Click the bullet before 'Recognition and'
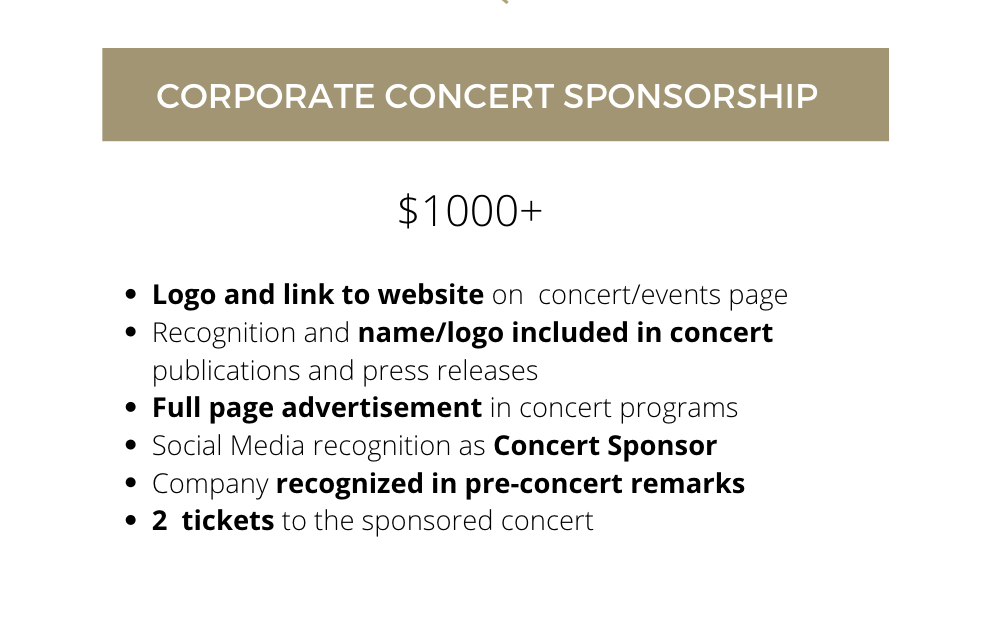Viewport: 1006px width, 624px height. [131, 332]
